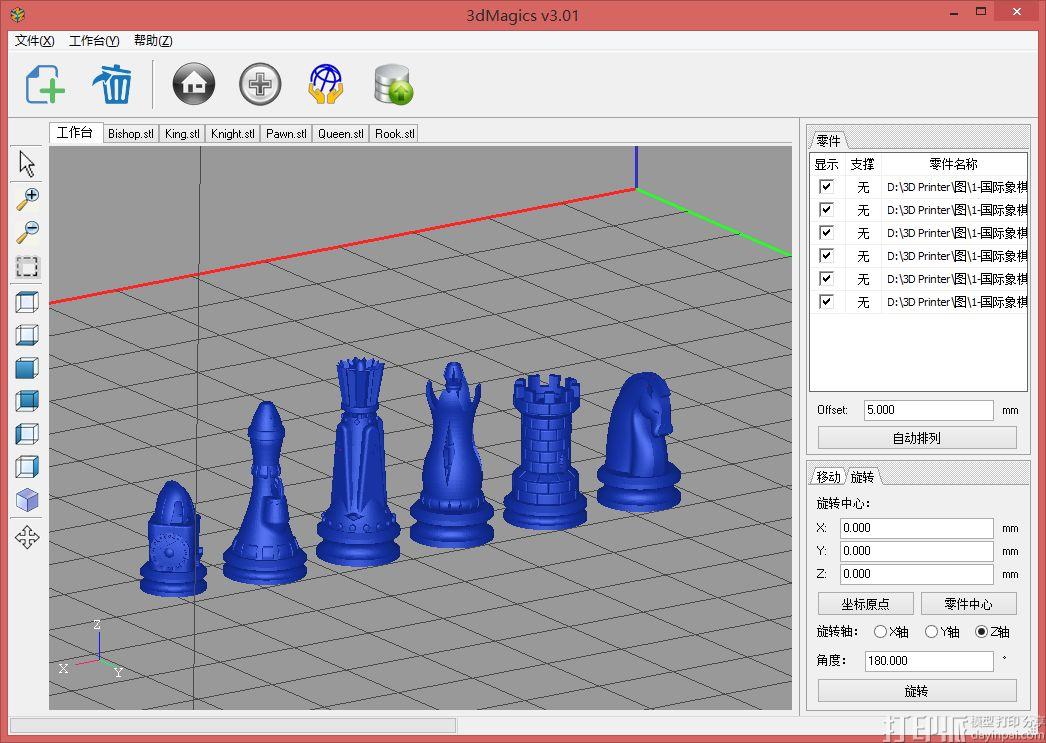Open the Queen.stl tab

click(341, 133)
